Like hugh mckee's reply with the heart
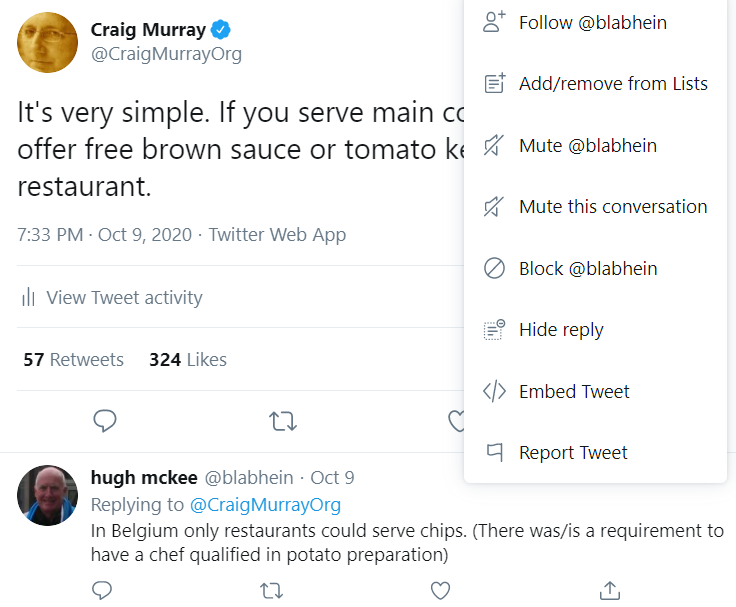The height and width of the screenshot is (607, 736). pyautogui.click(x=440, y=591)
